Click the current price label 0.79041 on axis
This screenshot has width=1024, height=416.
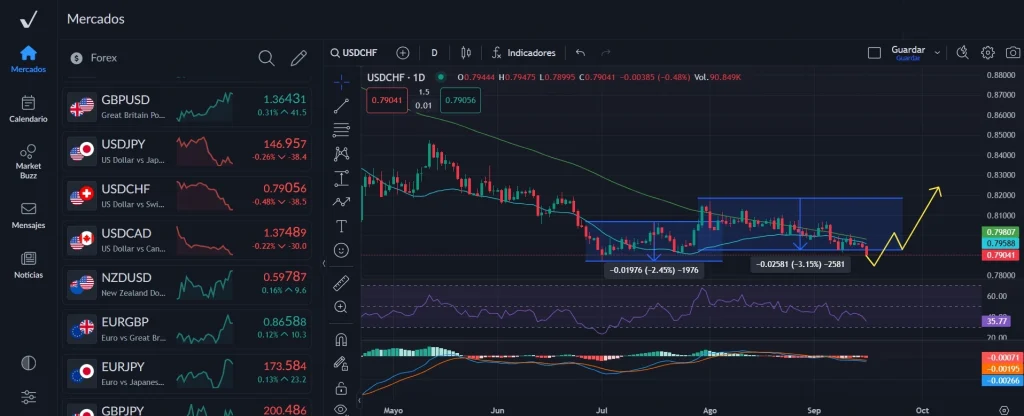point(1000,255)
